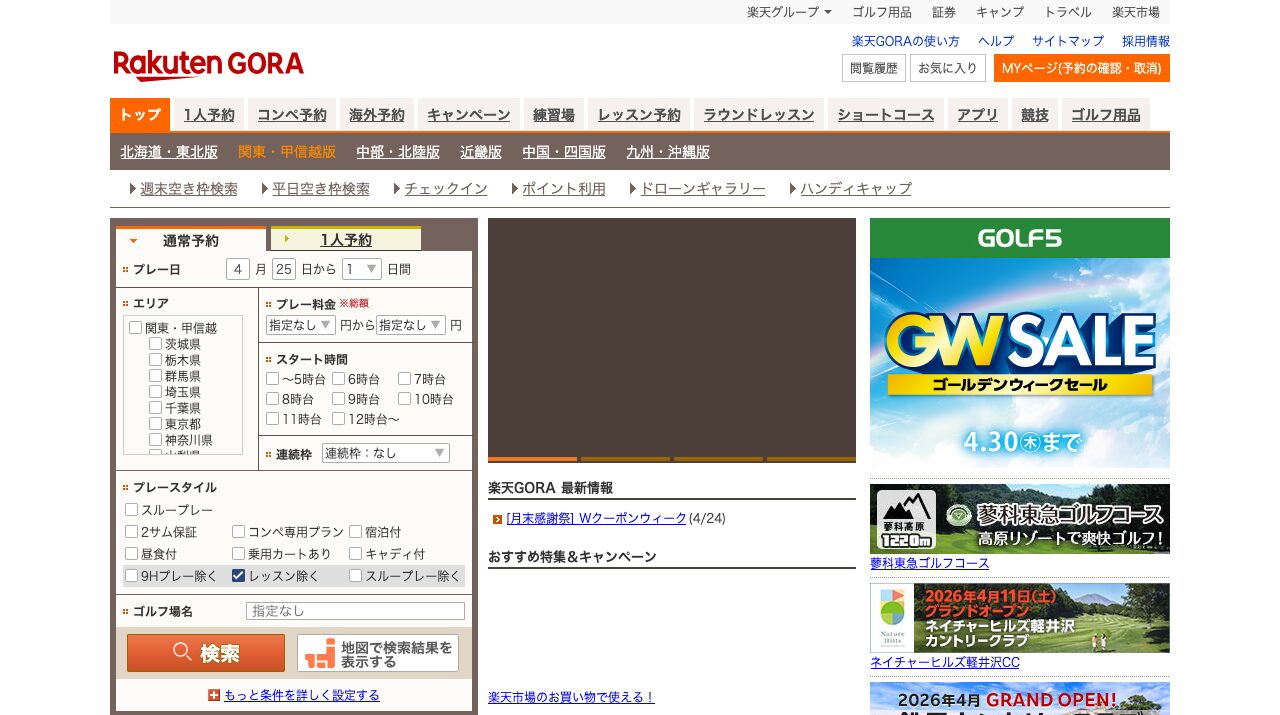Click triangle icon beside 平日空き枠検索

(x=265, y=188)
